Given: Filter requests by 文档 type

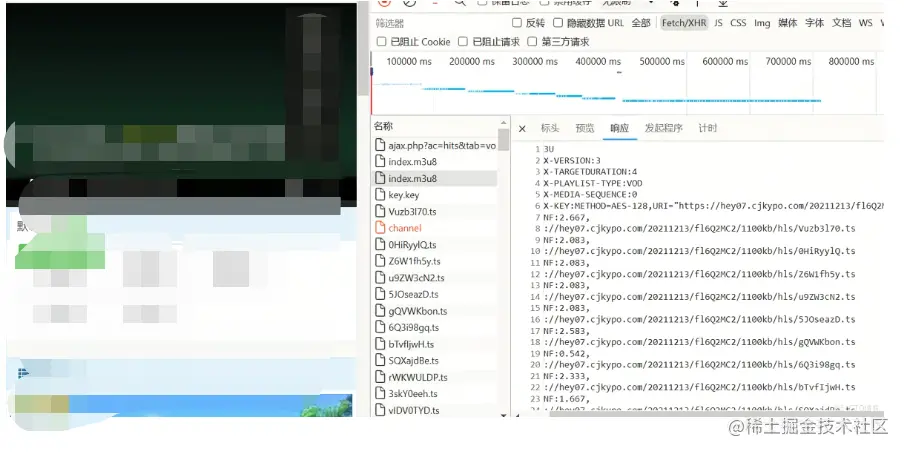Looking at the screenshot, I should point(842,23).
